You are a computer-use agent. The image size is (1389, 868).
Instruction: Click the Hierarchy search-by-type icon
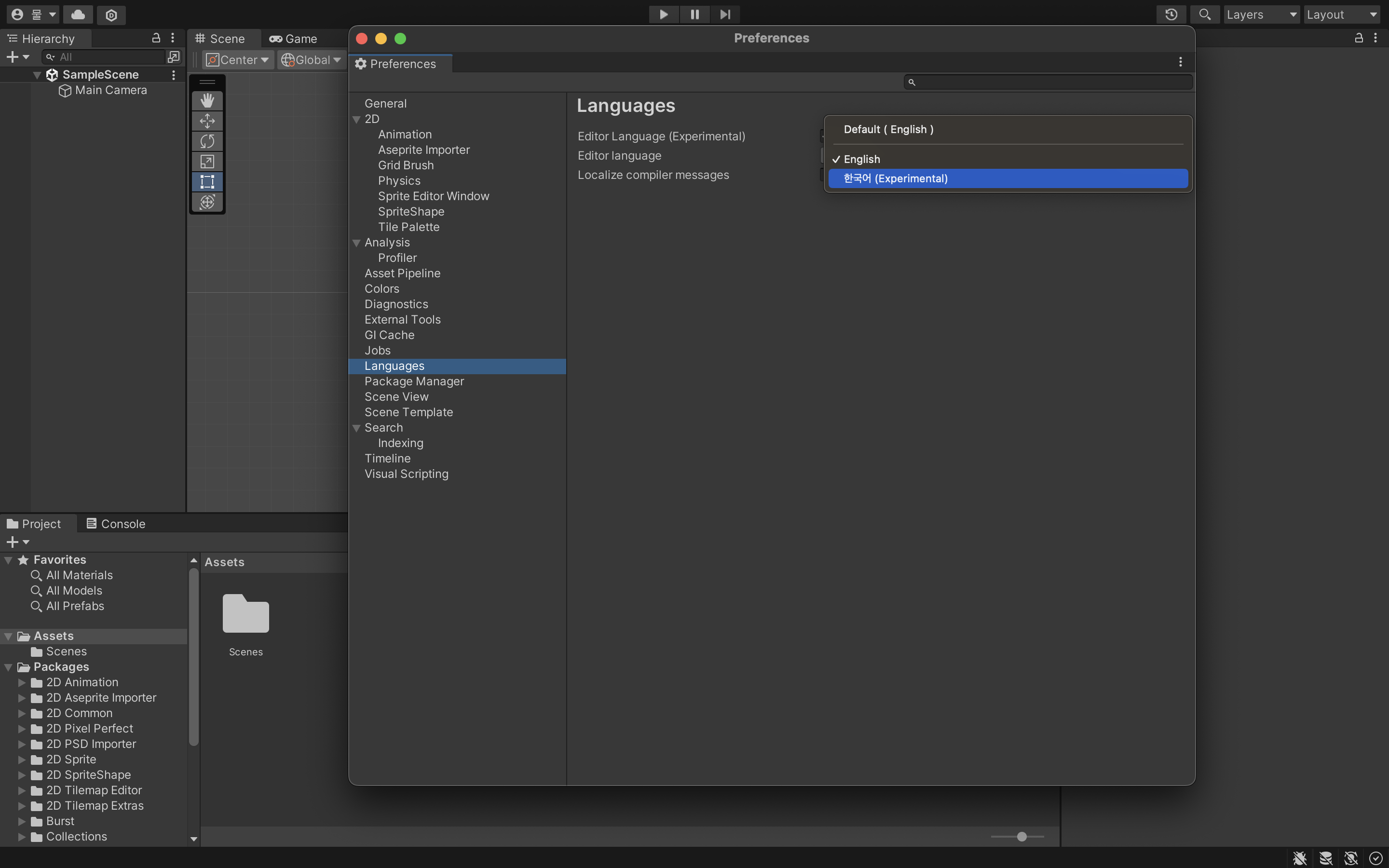[173, 57]
